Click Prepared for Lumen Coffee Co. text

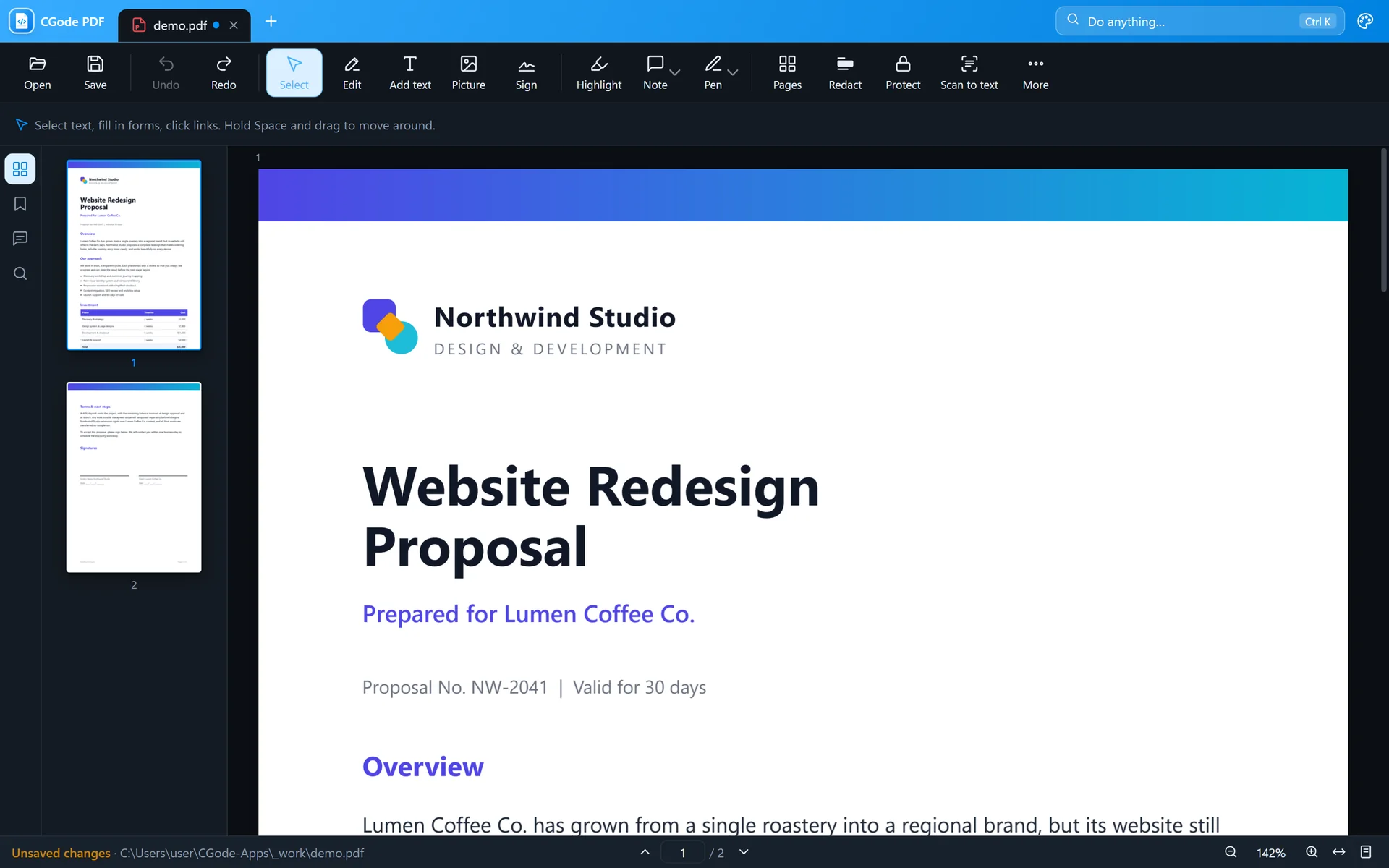pyautogui.click(x=528, y=614)
